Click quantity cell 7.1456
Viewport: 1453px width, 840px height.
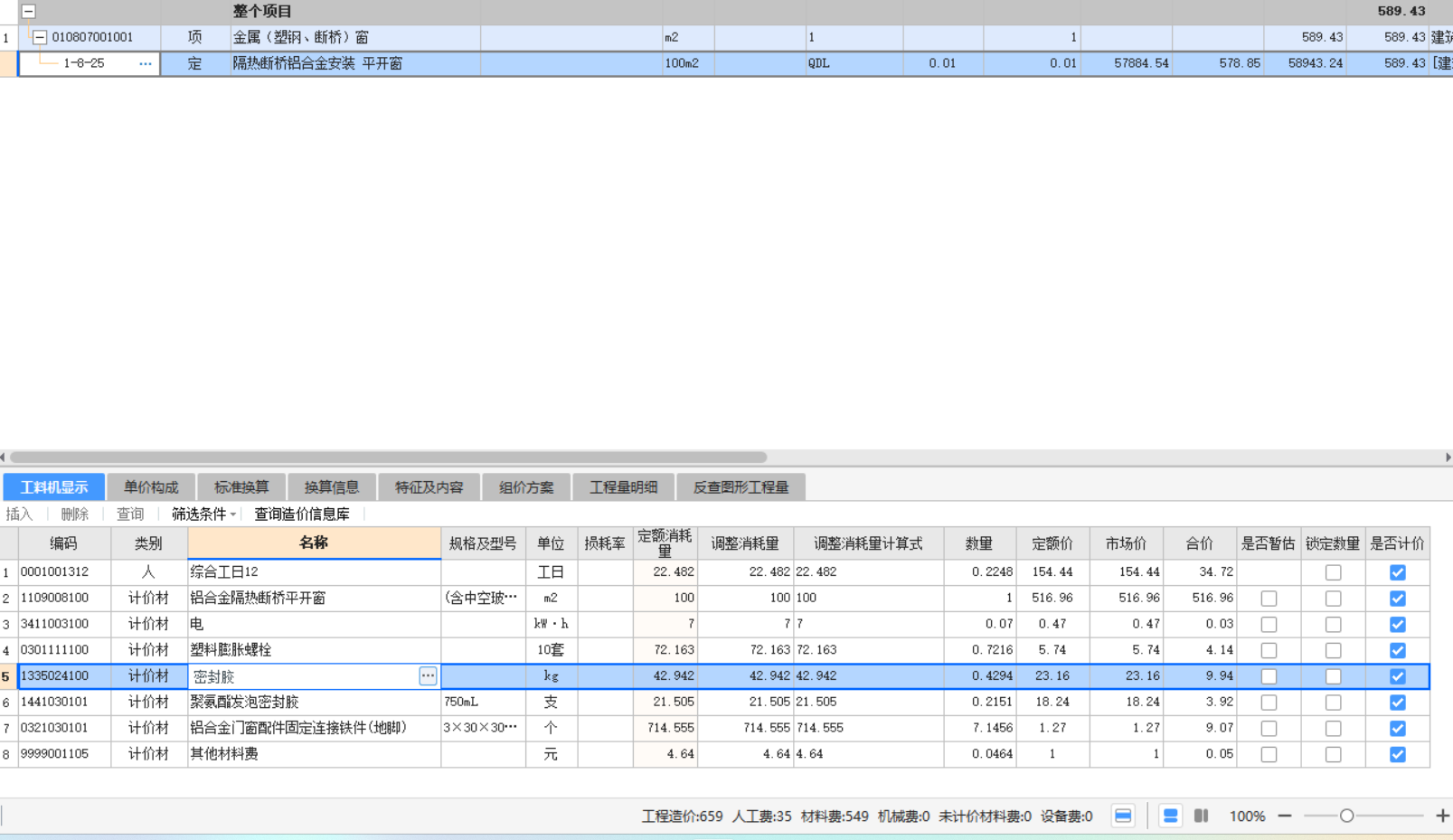coord(979,728)
